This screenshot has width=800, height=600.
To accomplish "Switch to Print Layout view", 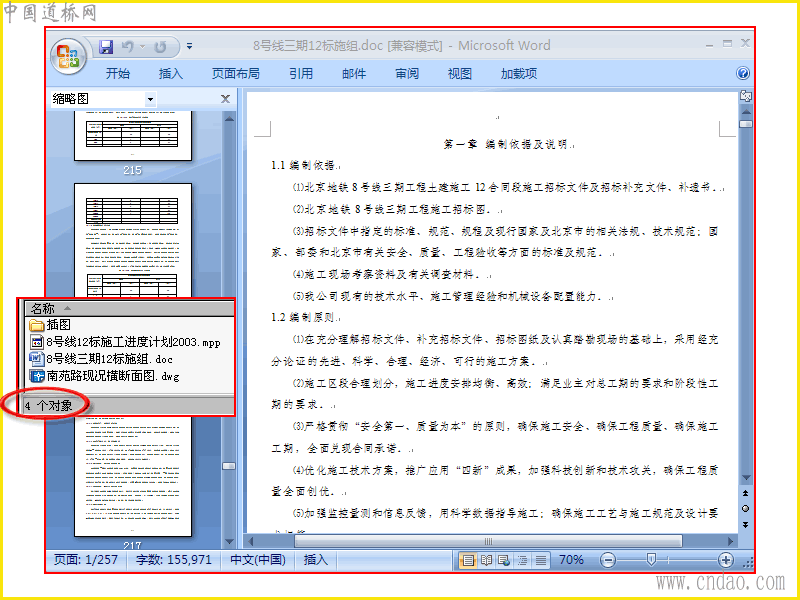I will (x=467, y=560).
